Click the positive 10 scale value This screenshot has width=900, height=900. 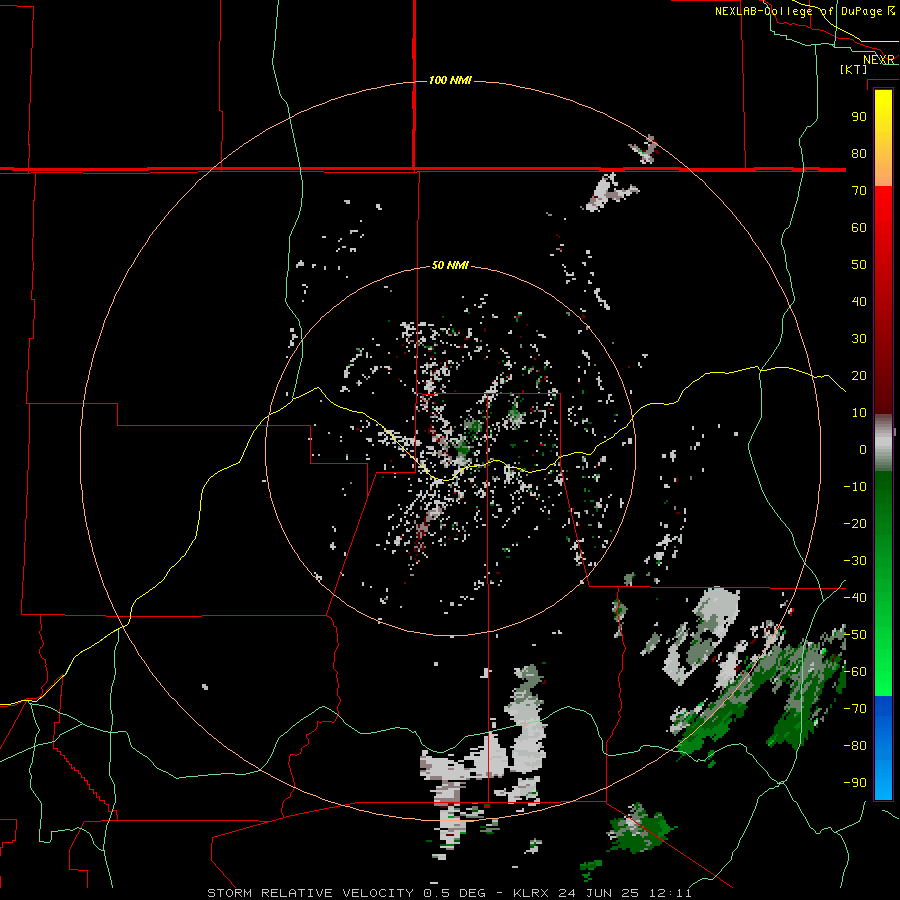[859, 413]
